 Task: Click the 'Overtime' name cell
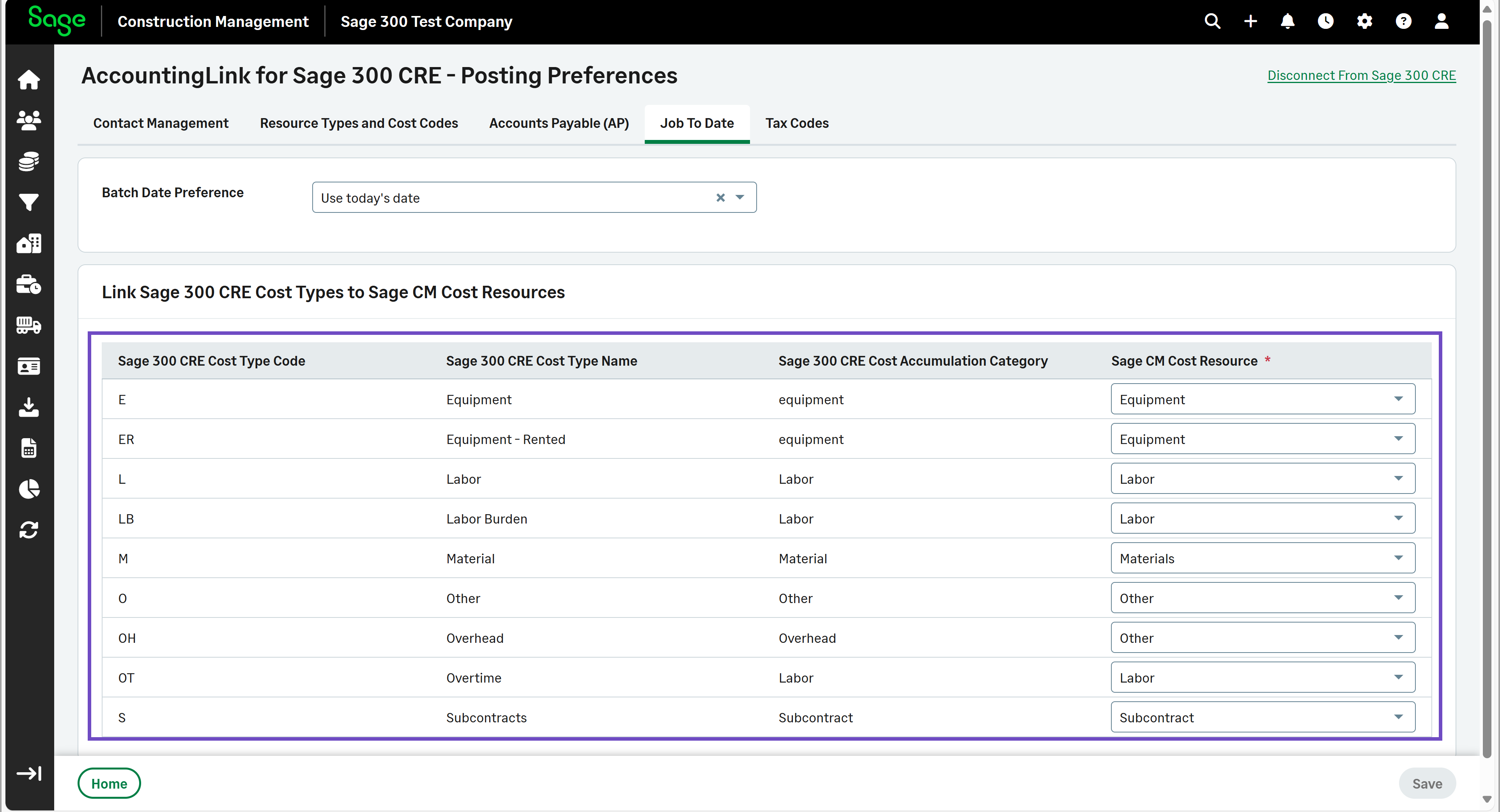(x=473, y=678)
